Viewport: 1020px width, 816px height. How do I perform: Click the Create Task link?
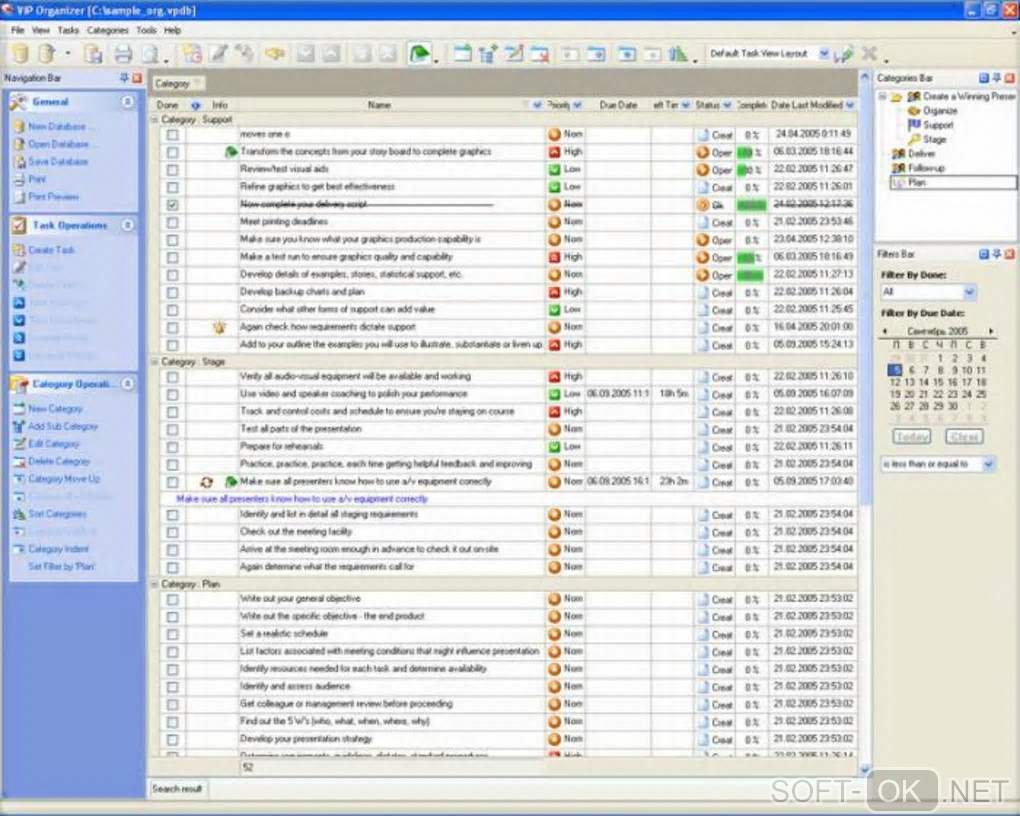51,250
